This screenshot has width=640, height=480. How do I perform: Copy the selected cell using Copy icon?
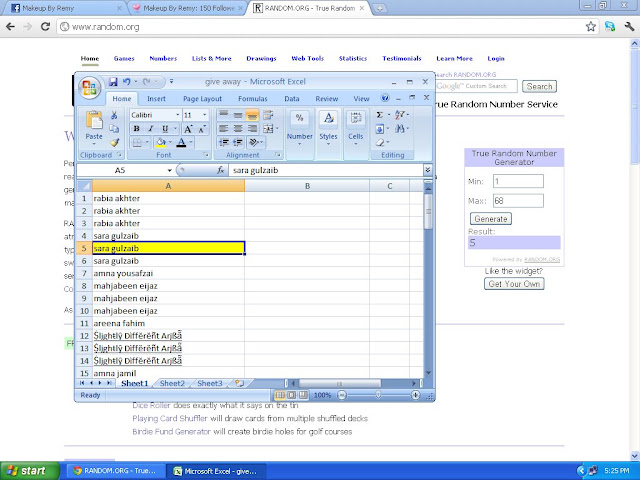pyautogui.click(x=114, y=129)
